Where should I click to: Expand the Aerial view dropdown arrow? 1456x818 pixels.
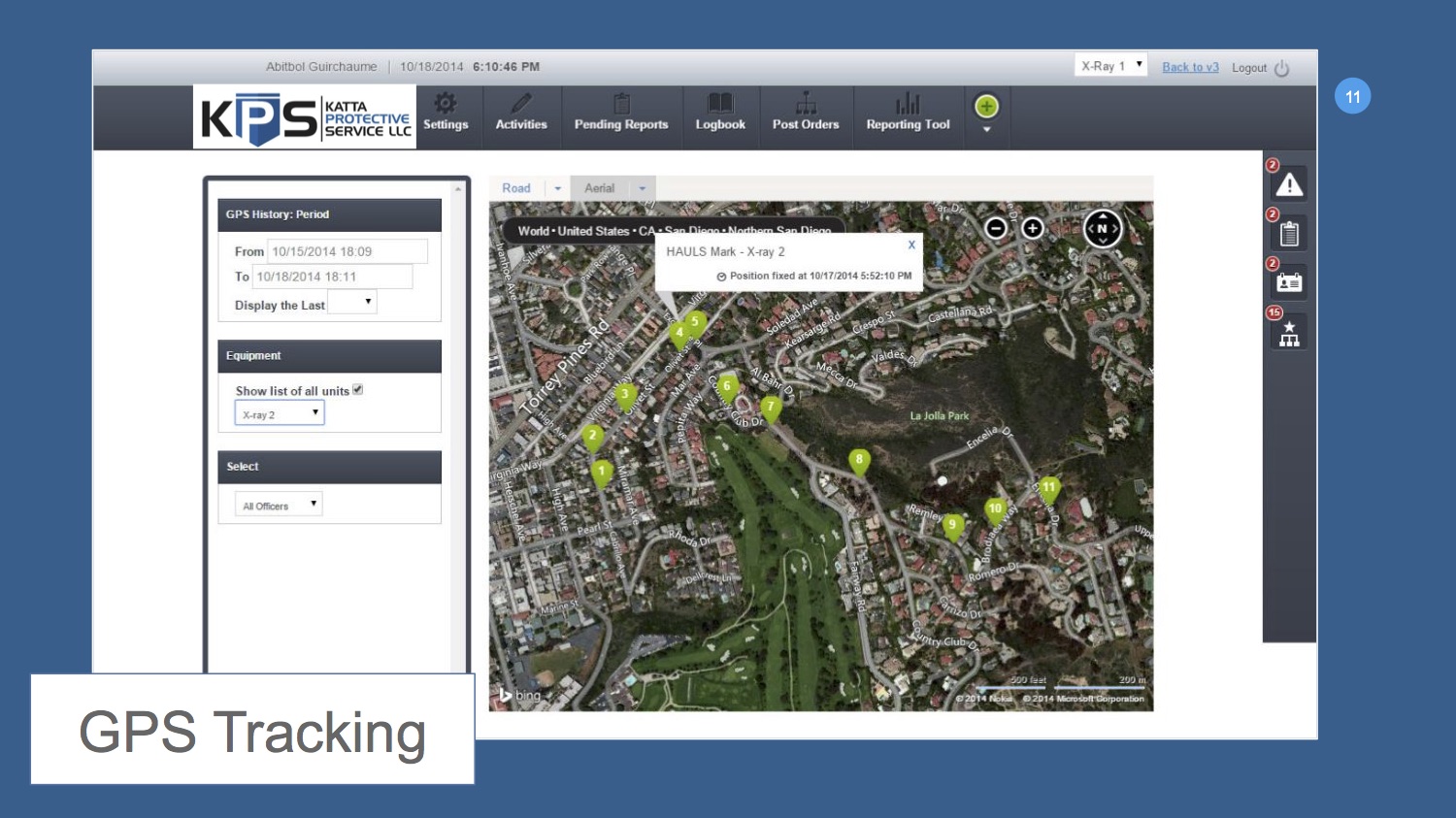click(642, 188)
